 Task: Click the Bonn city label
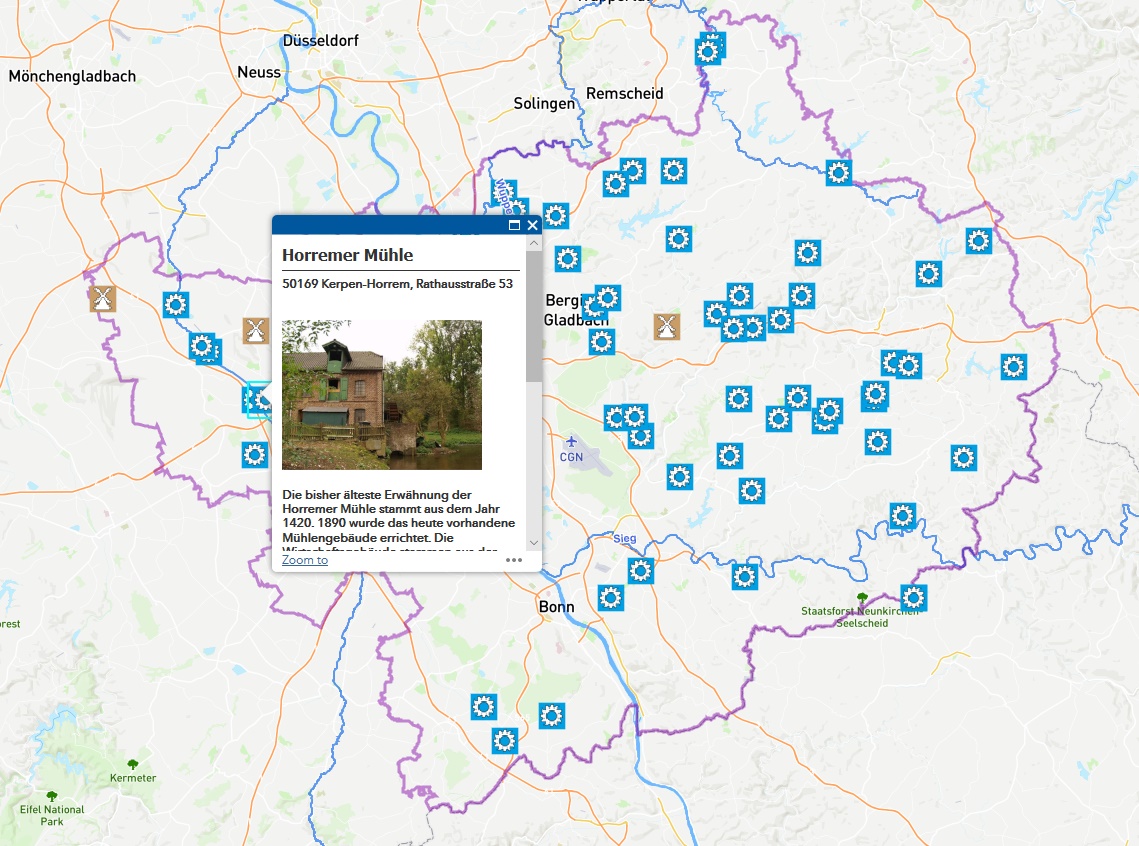pyautogui.click(x=556, y=607)
